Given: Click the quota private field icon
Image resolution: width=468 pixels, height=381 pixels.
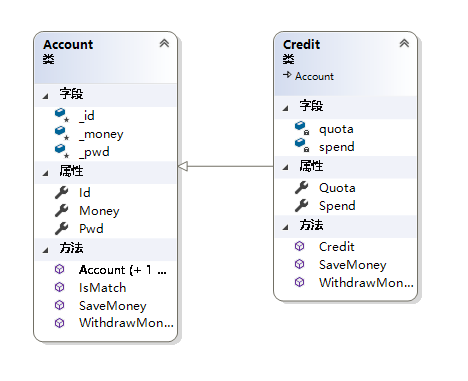Looking at the screenshot, I should [x=302, y=128].
